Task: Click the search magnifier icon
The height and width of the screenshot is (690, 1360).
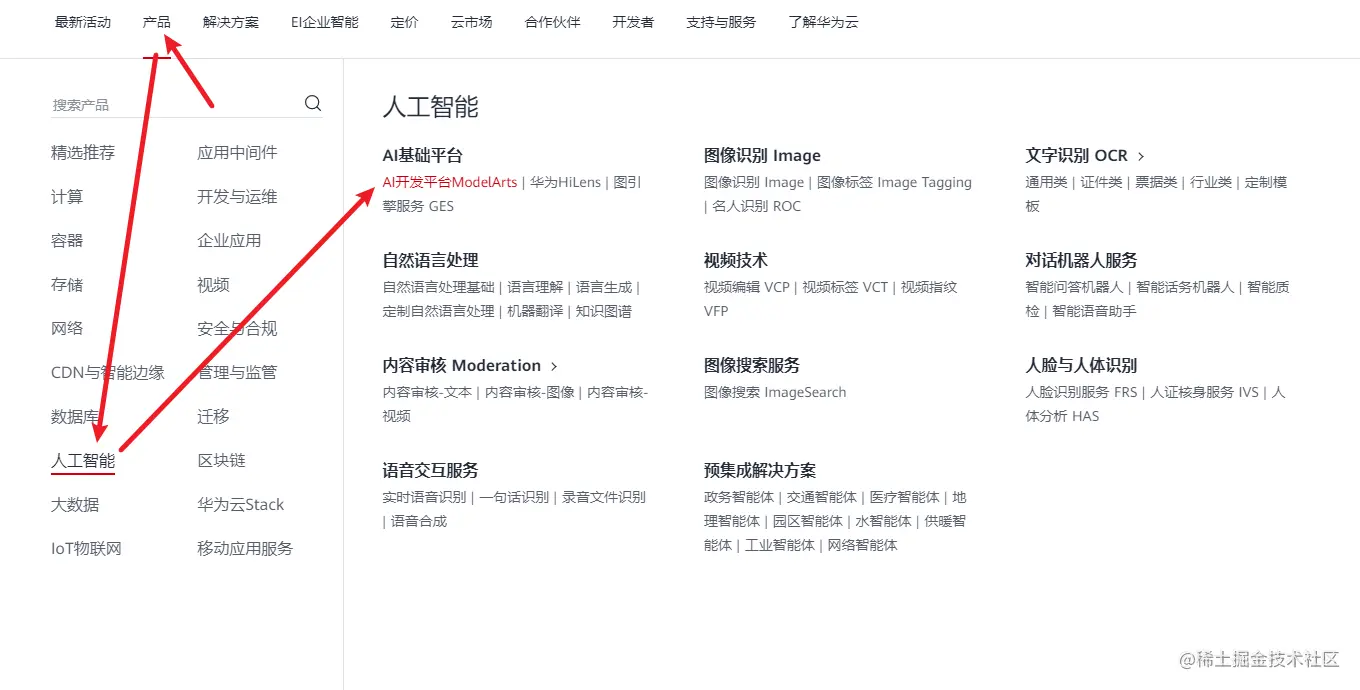Action: click(x=313, y=103)
